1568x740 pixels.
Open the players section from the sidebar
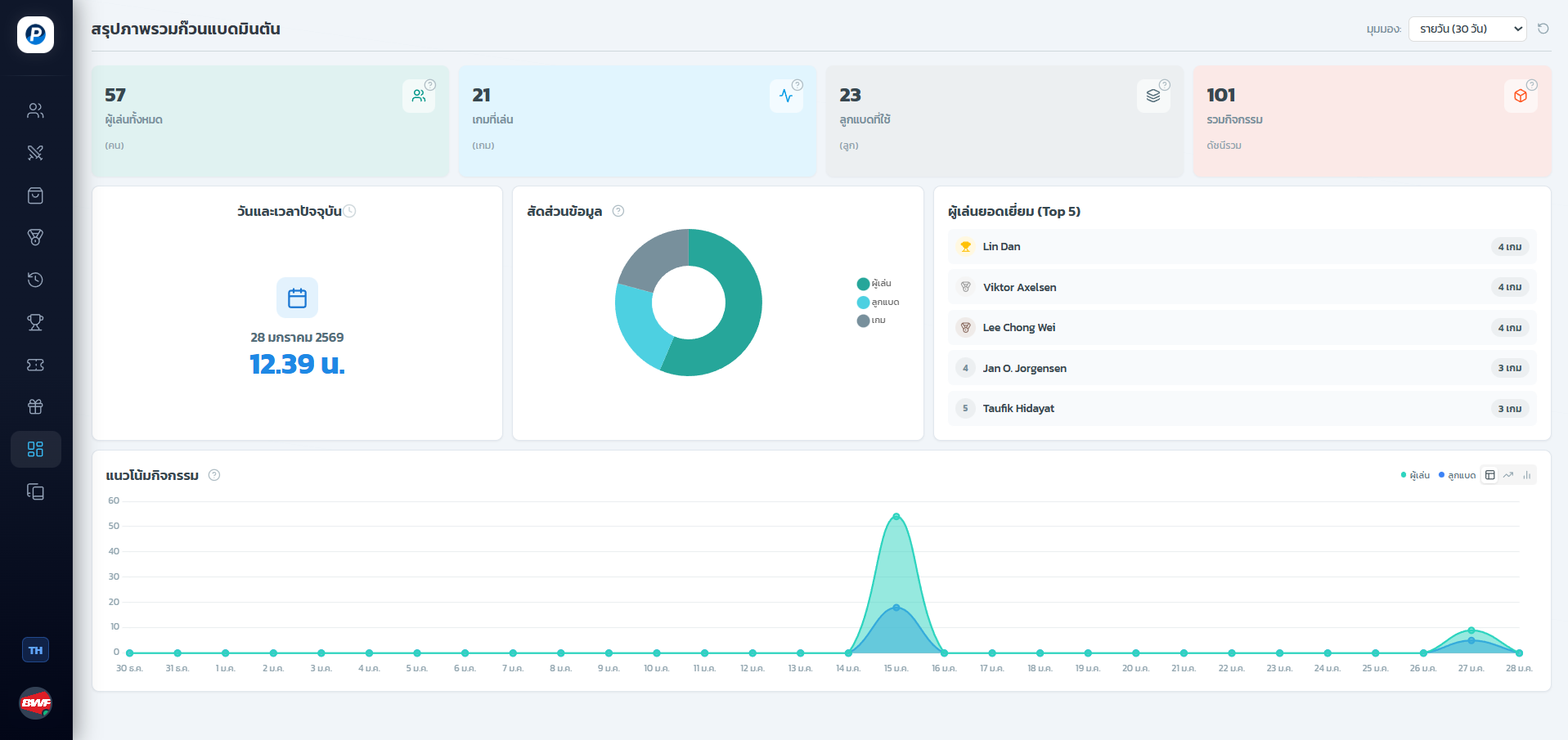click(35, 110)
